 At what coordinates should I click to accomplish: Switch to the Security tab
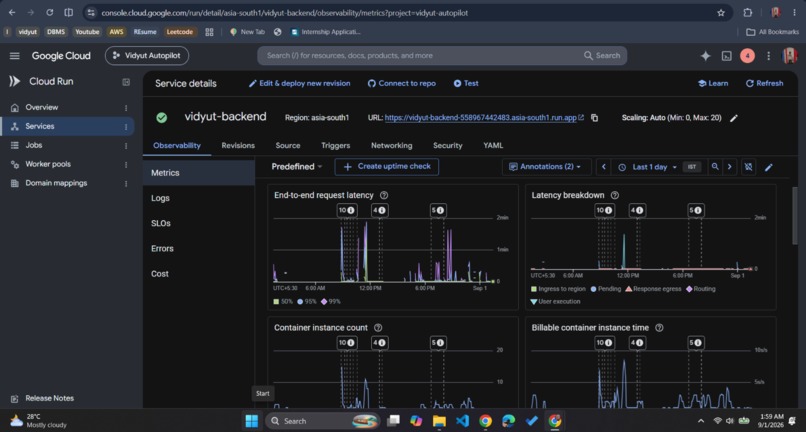(x=448, y=146)
